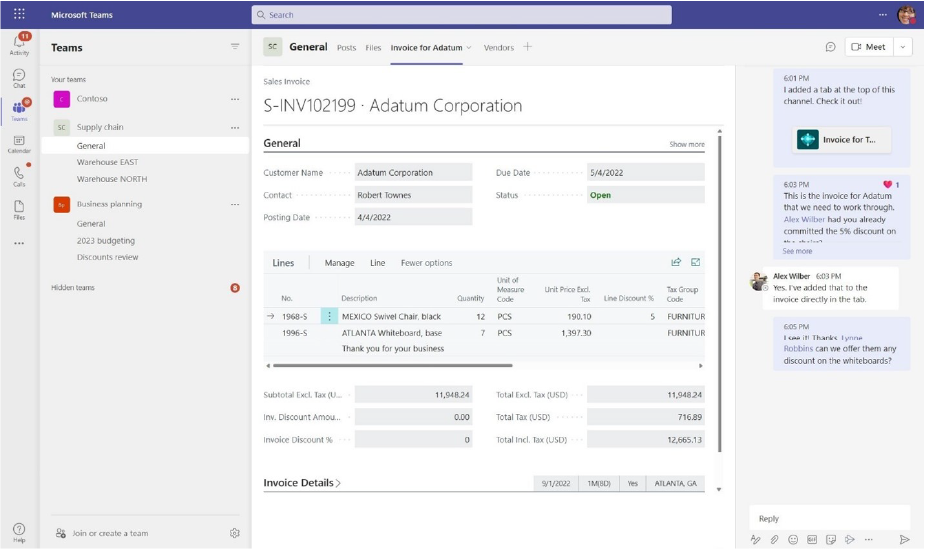Screen dimensions: 925x549
Task: Select the Contoso team
Action: (92, 99)
